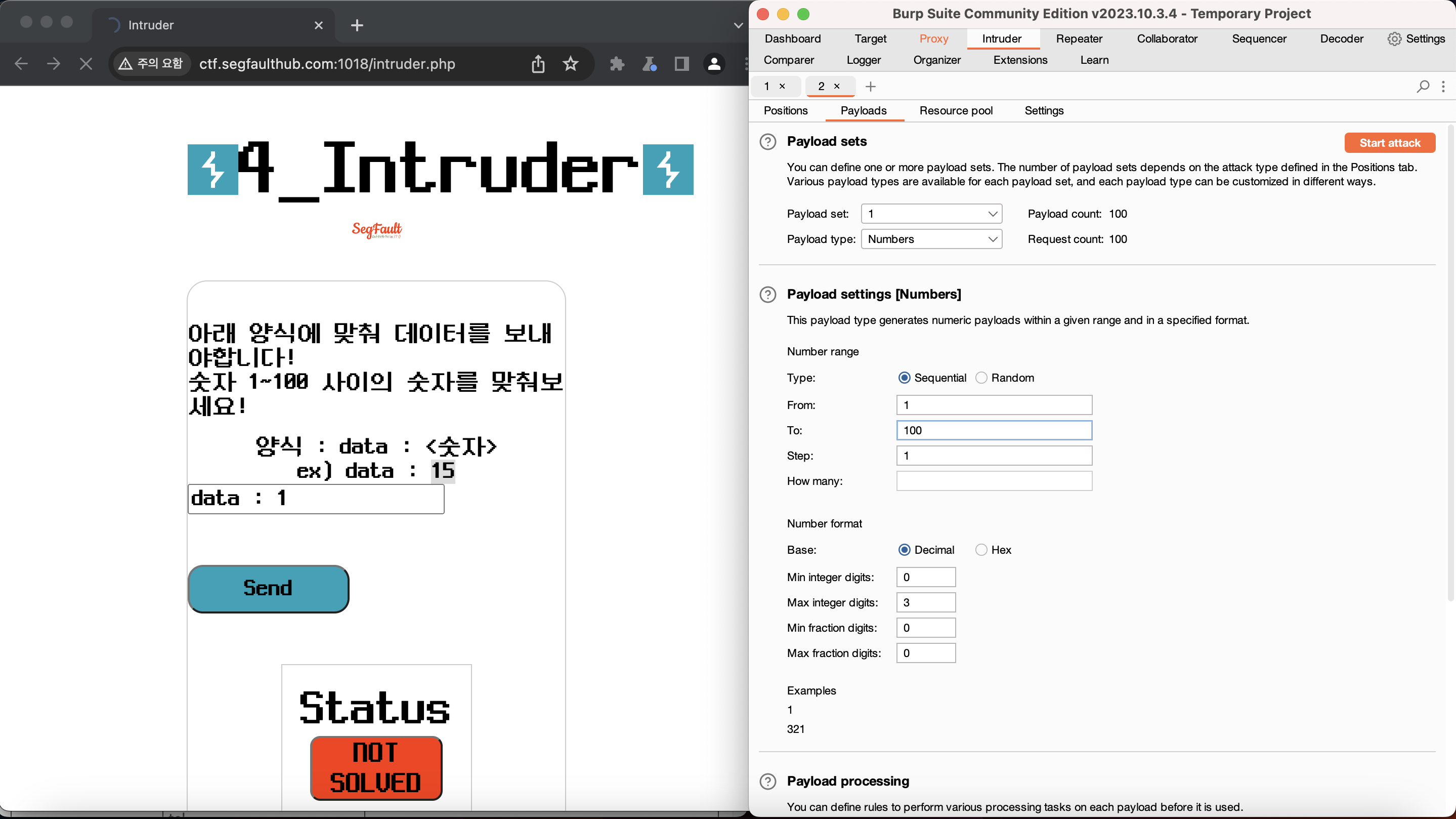Screen dimensions: 1456x819
Task: Open the Collaborator tab
Action: click(x=1167, y=38)
